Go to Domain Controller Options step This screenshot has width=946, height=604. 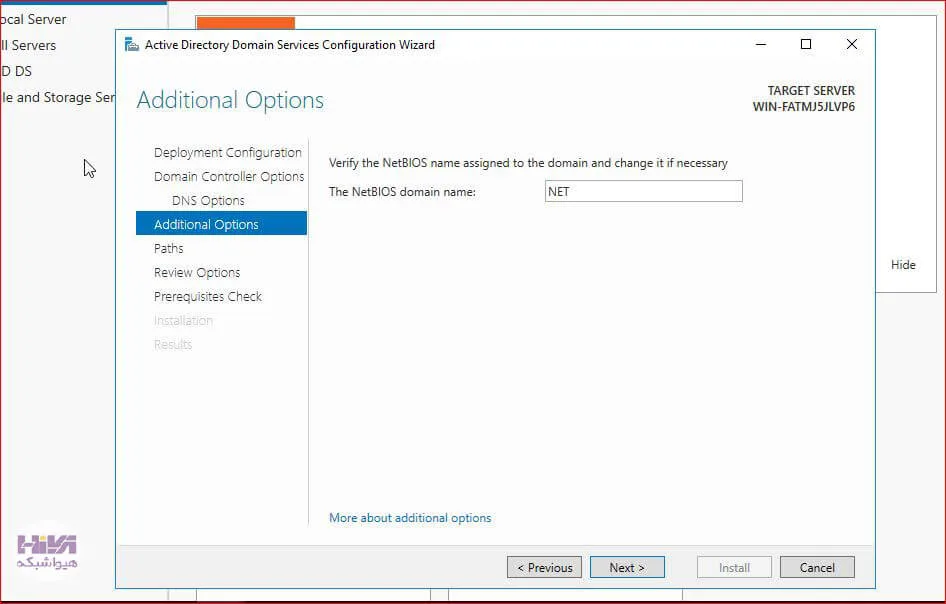point(229,177)
